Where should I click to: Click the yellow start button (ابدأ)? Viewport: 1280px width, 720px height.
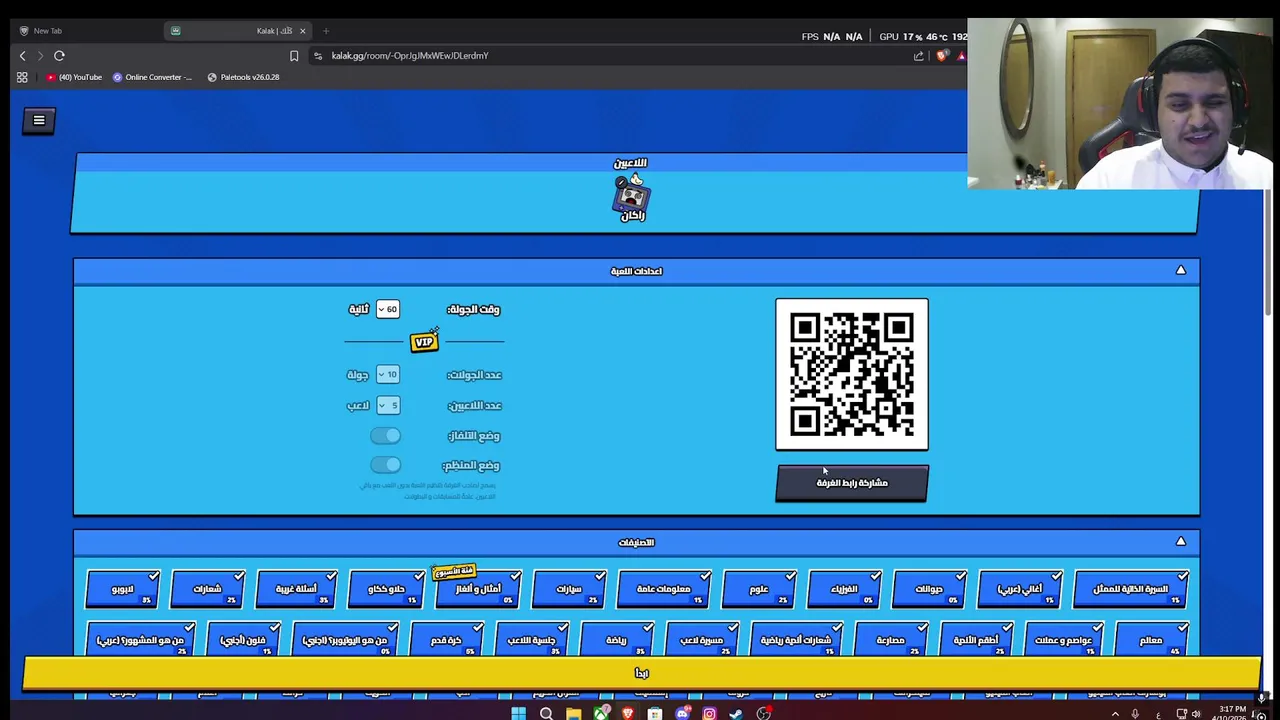(x=641, y=673)
